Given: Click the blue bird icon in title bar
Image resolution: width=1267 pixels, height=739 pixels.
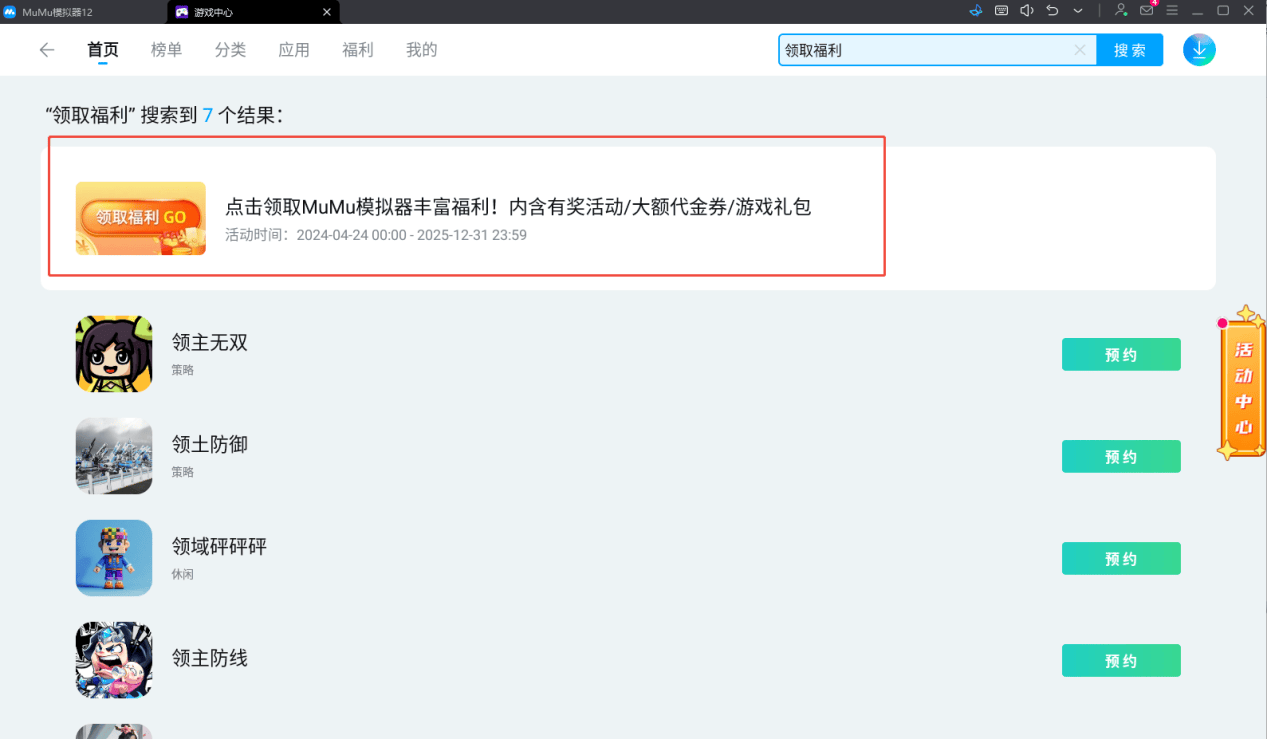Looking at the screenshot, I should coord(977,10).
